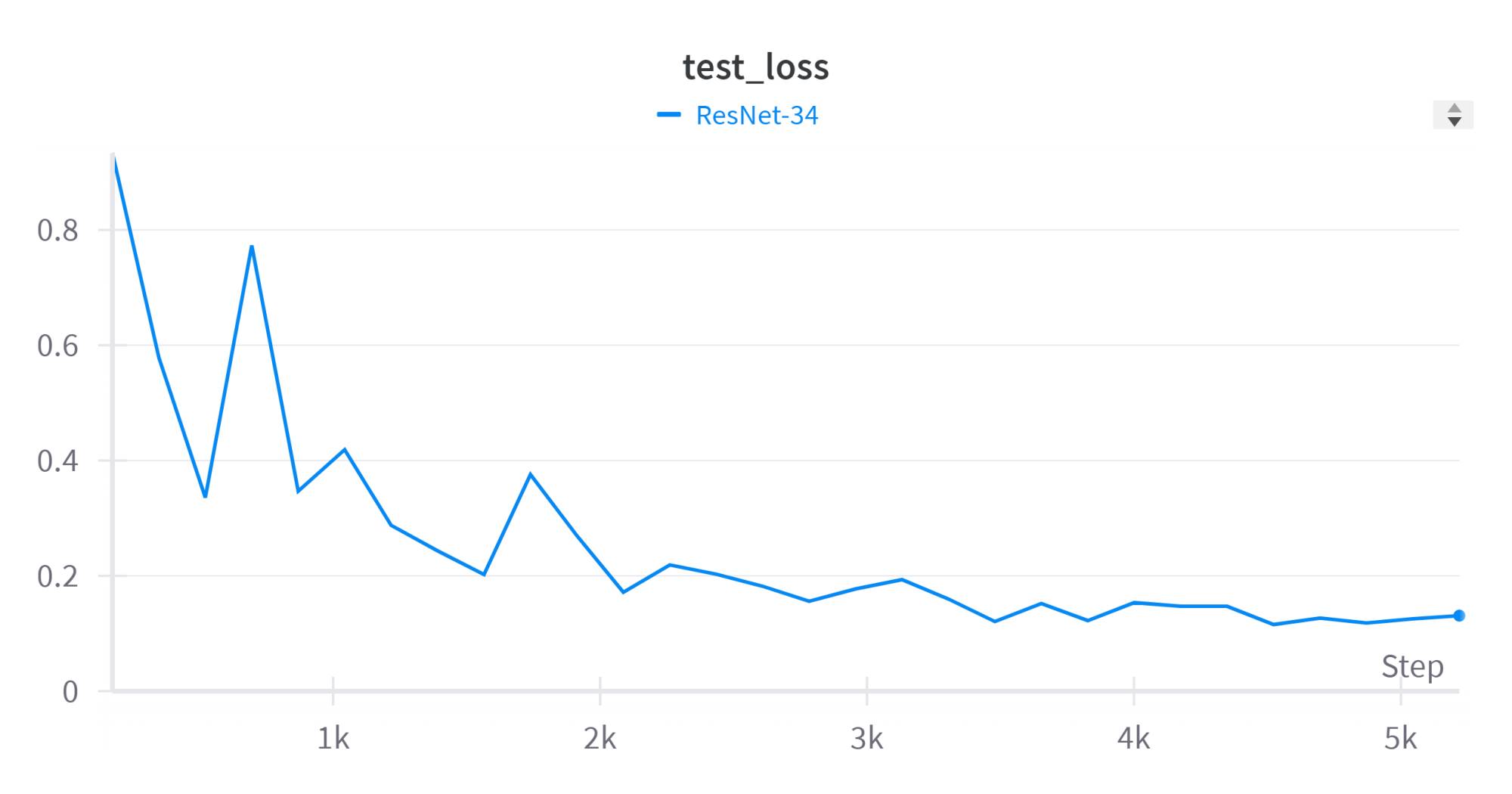
Task: Click the 0.4 label on the y-axis
Action: 57,461
